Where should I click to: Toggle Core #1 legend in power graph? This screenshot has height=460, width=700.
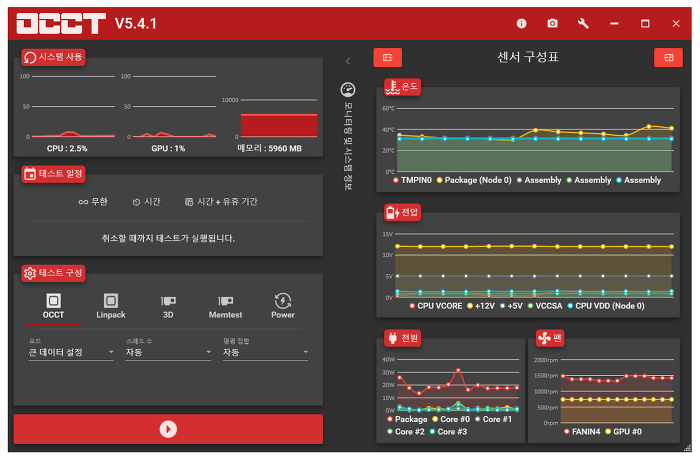click(493, 419)
